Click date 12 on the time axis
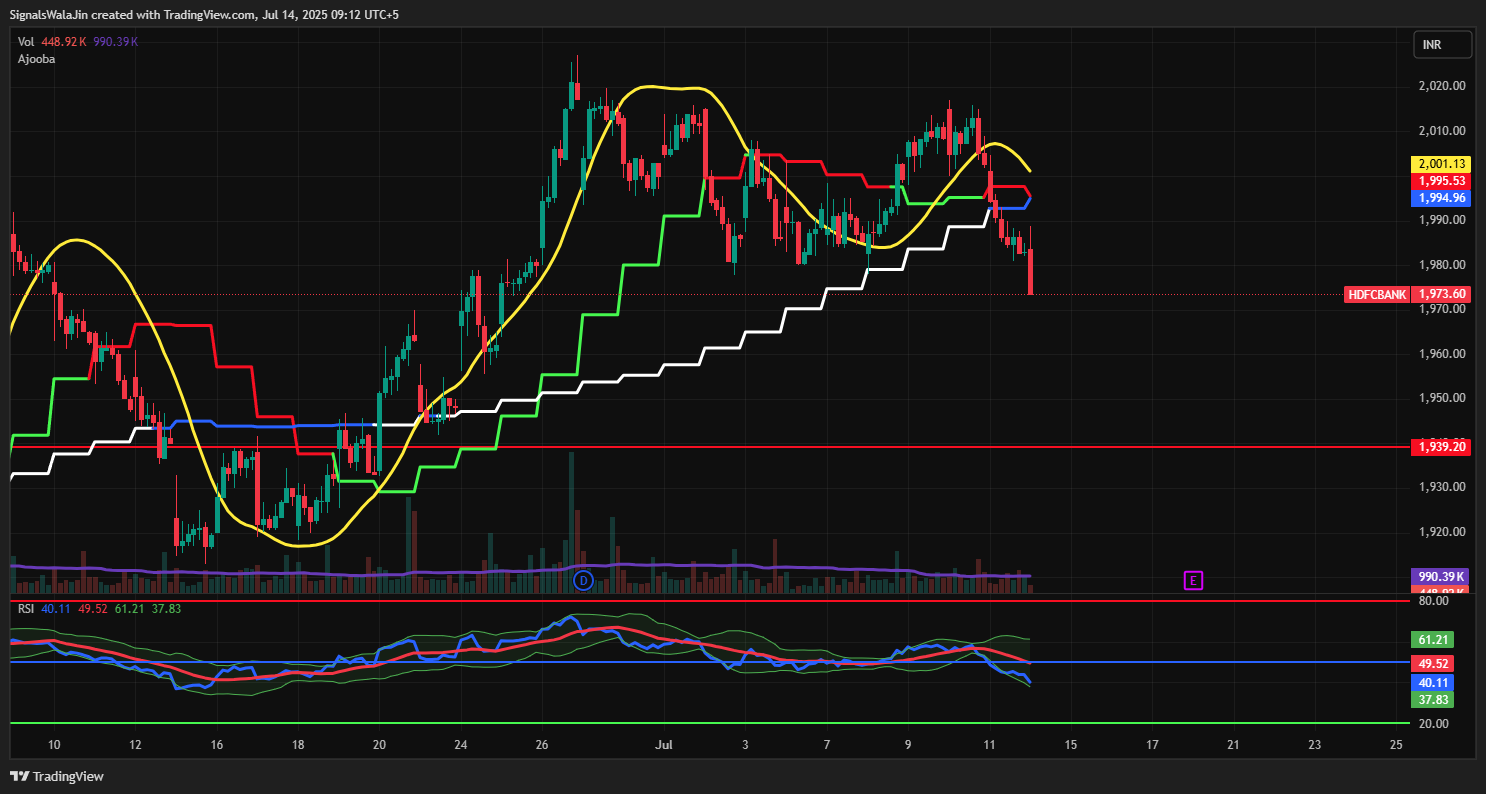Screen dimensions: 1486x794 coord(135,745)
